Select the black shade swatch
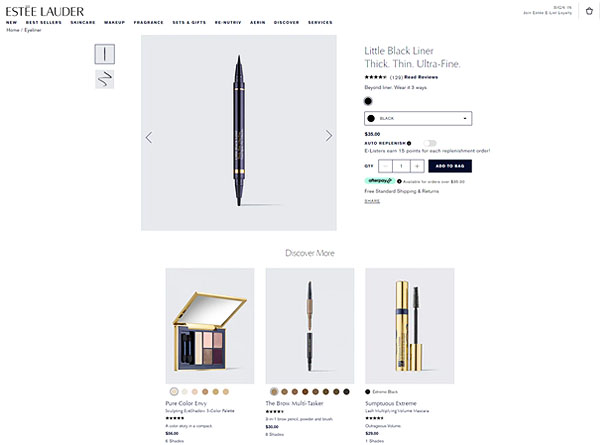The height and width of the screenshot is (445, 600). tap(368, 101)
